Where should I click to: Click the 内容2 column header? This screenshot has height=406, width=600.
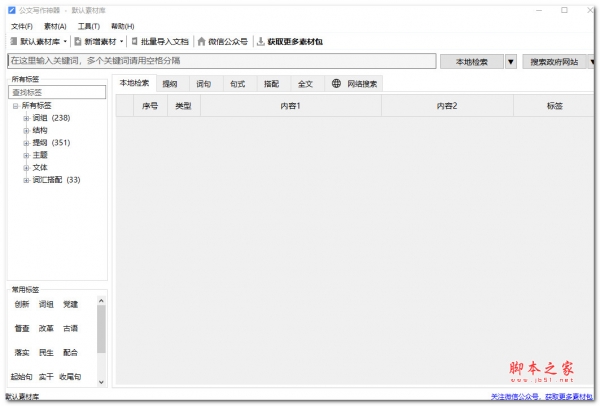[447, 106]
